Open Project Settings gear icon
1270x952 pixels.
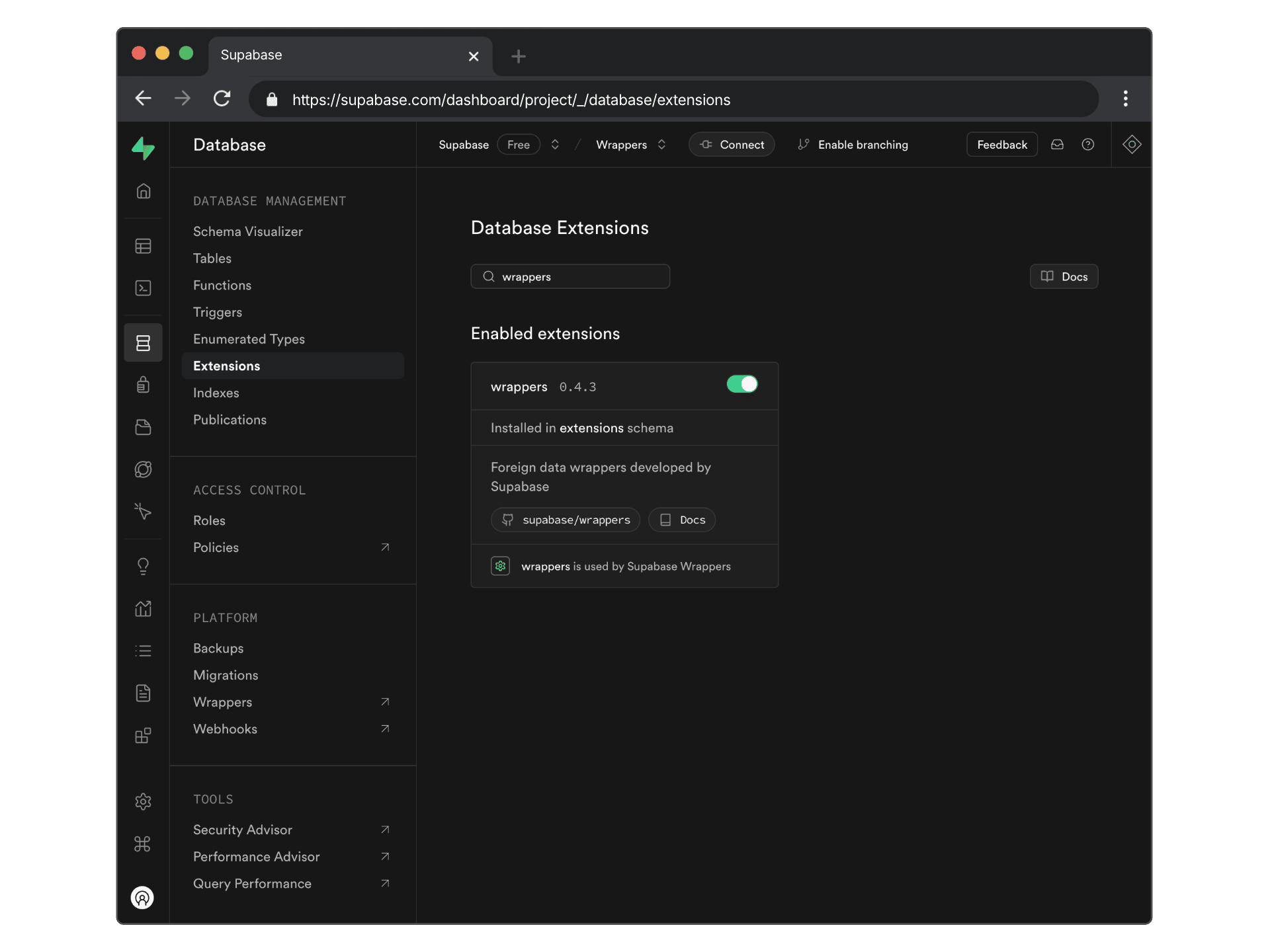pyautogui.click(x=144, y=802)
